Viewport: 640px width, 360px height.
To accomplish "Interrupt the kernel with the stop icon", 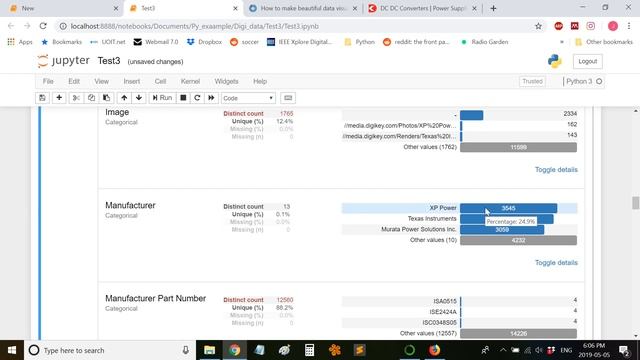I will tap(183, 98).
